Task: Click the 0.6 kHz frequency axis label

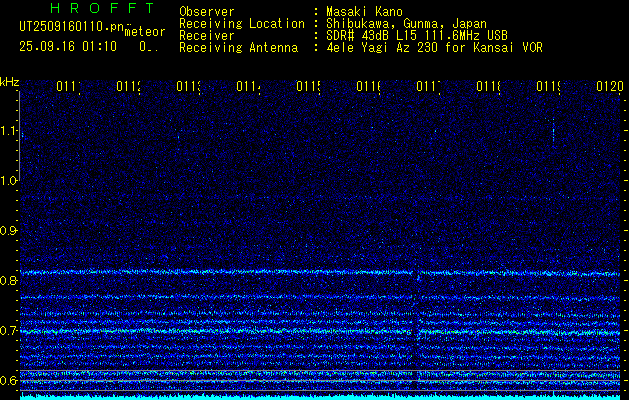Action: (9, 380)
